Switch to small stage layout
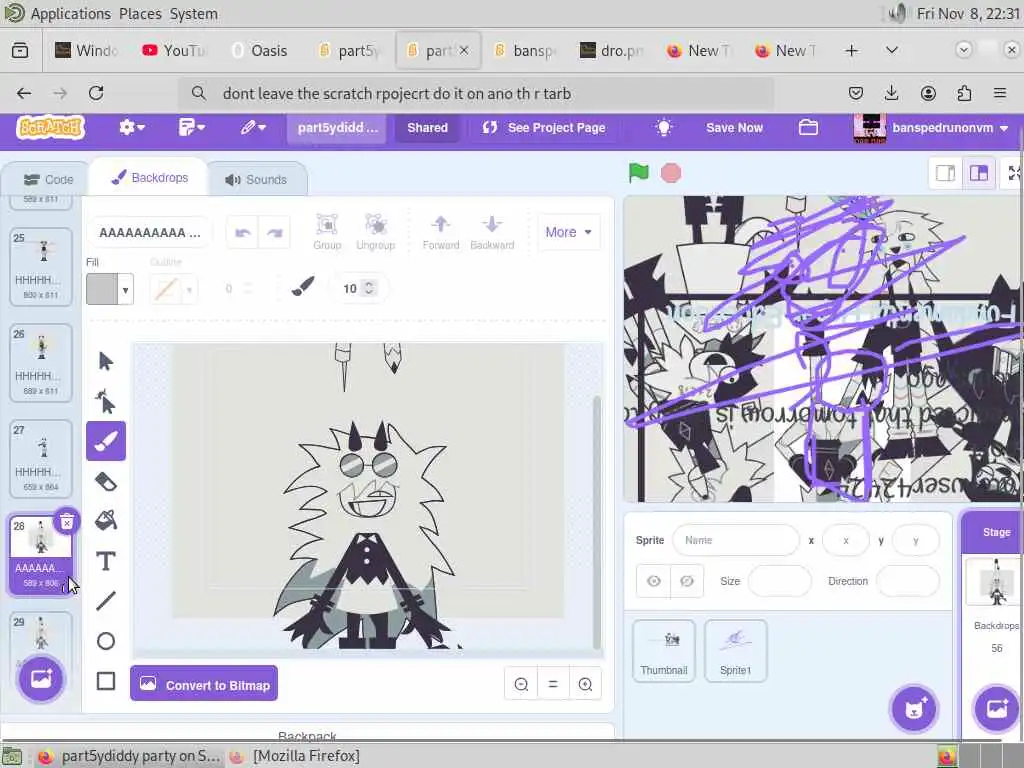This screenshot has height=768, width=1024. click(946, 173)
